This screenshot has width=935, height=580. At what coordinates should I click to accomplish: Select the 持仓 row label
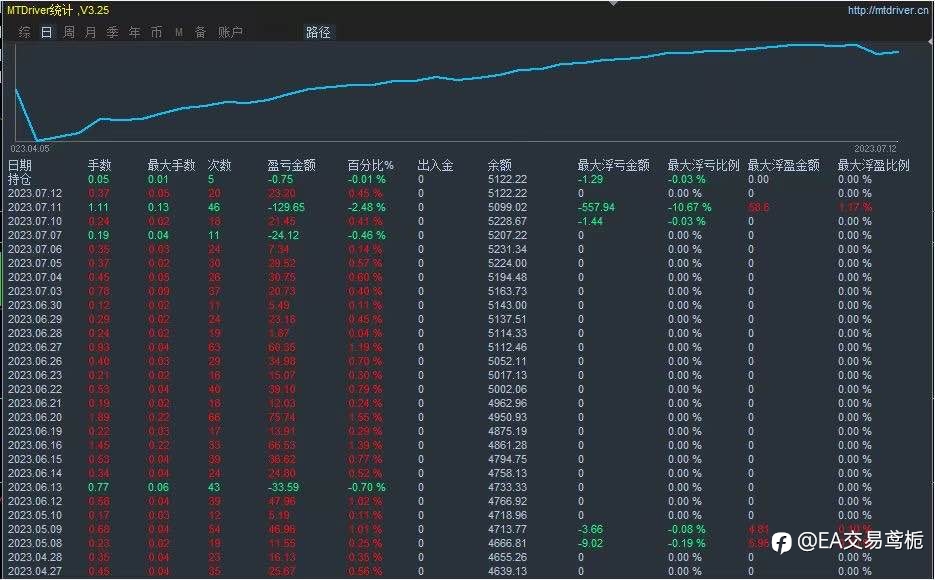20,179
